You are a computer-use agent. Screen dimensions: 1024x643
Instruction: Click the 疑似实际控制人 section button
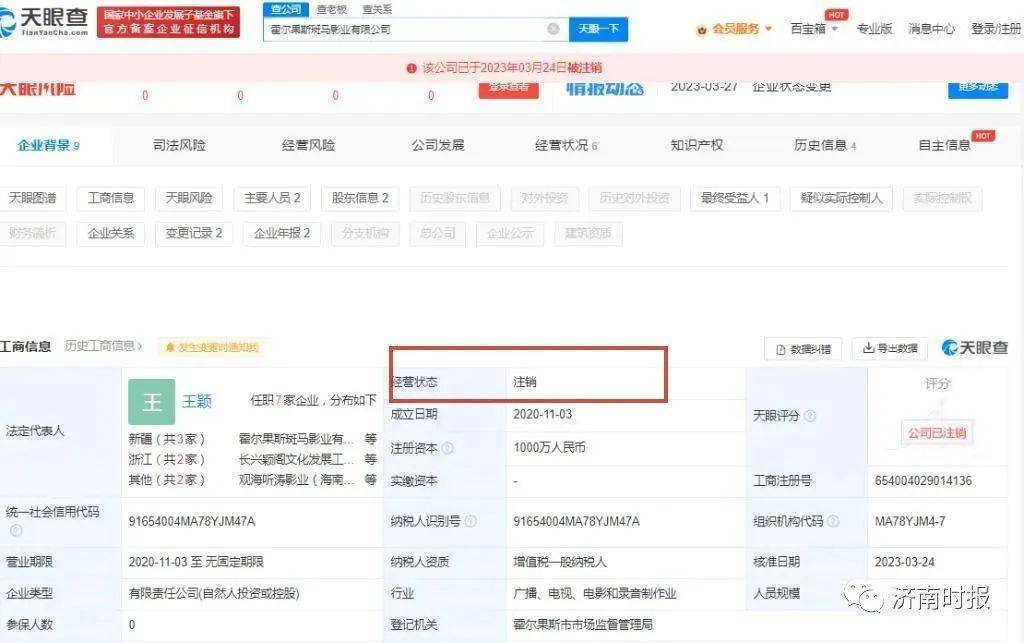pos(841,198)
